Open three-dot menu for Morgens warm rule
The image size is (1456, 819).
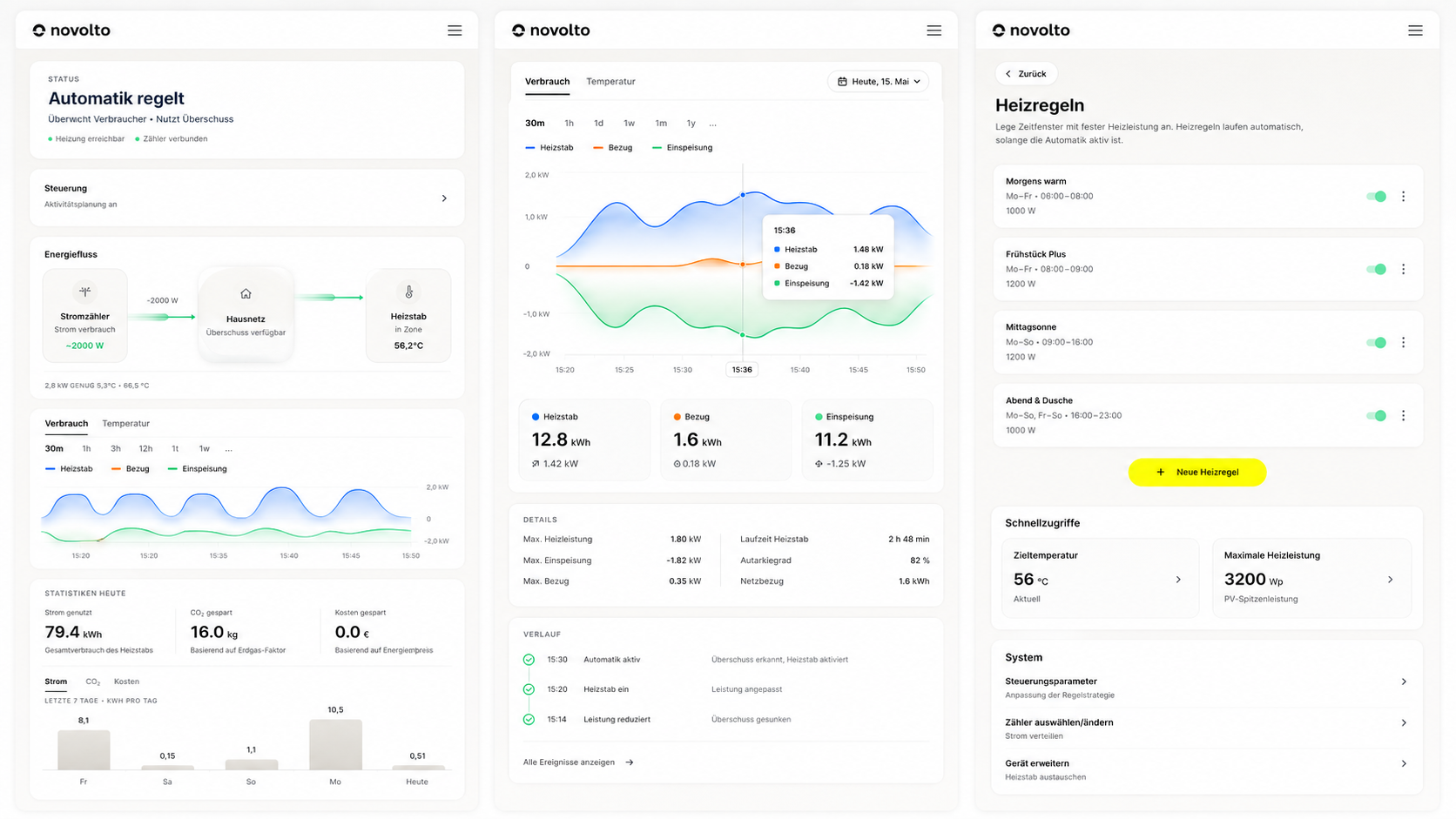[x=1403, y=197]
